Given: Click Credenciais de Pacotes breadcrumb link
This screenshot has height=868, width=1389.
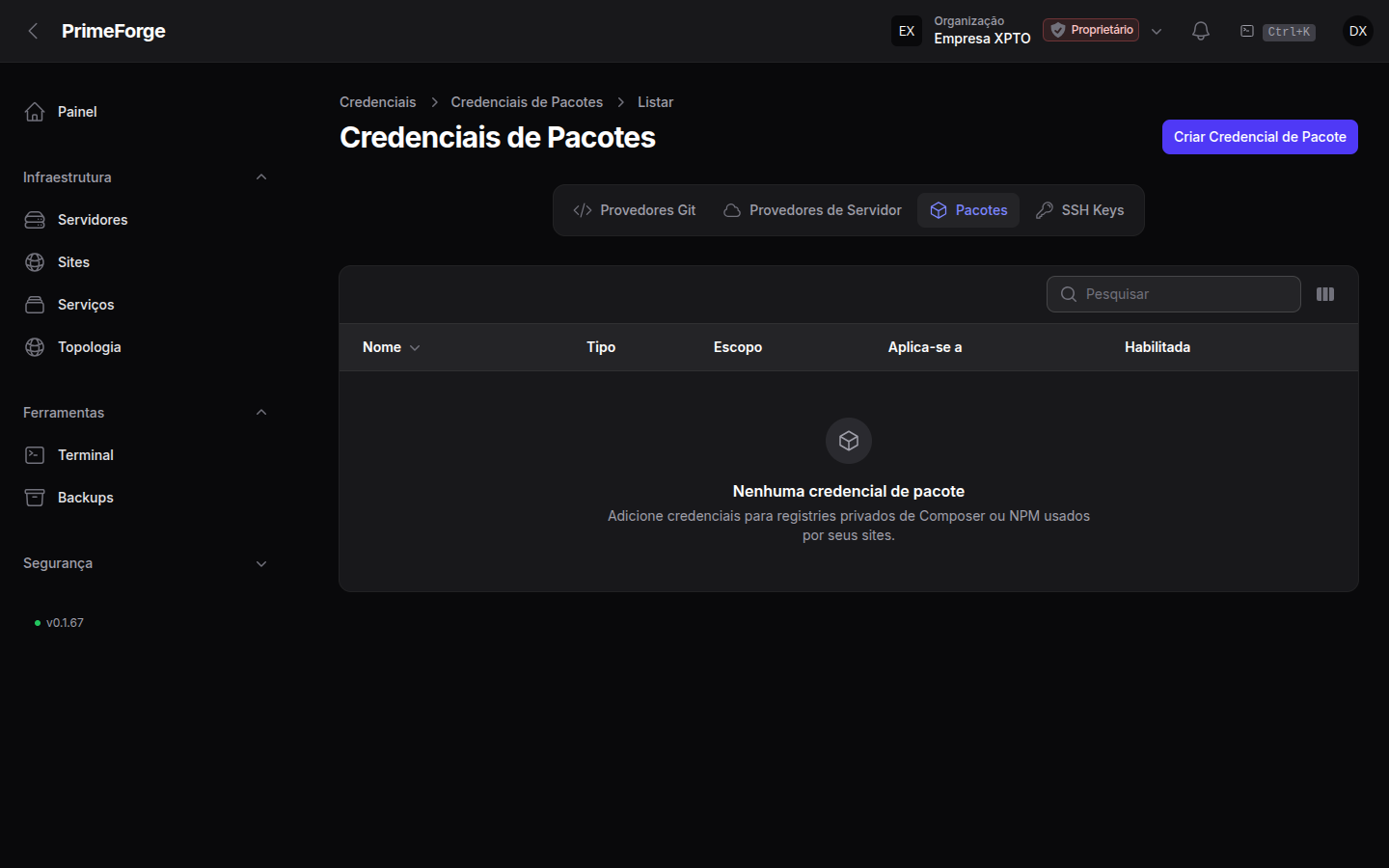Looking at the screenshot, I should click(527, 102).
